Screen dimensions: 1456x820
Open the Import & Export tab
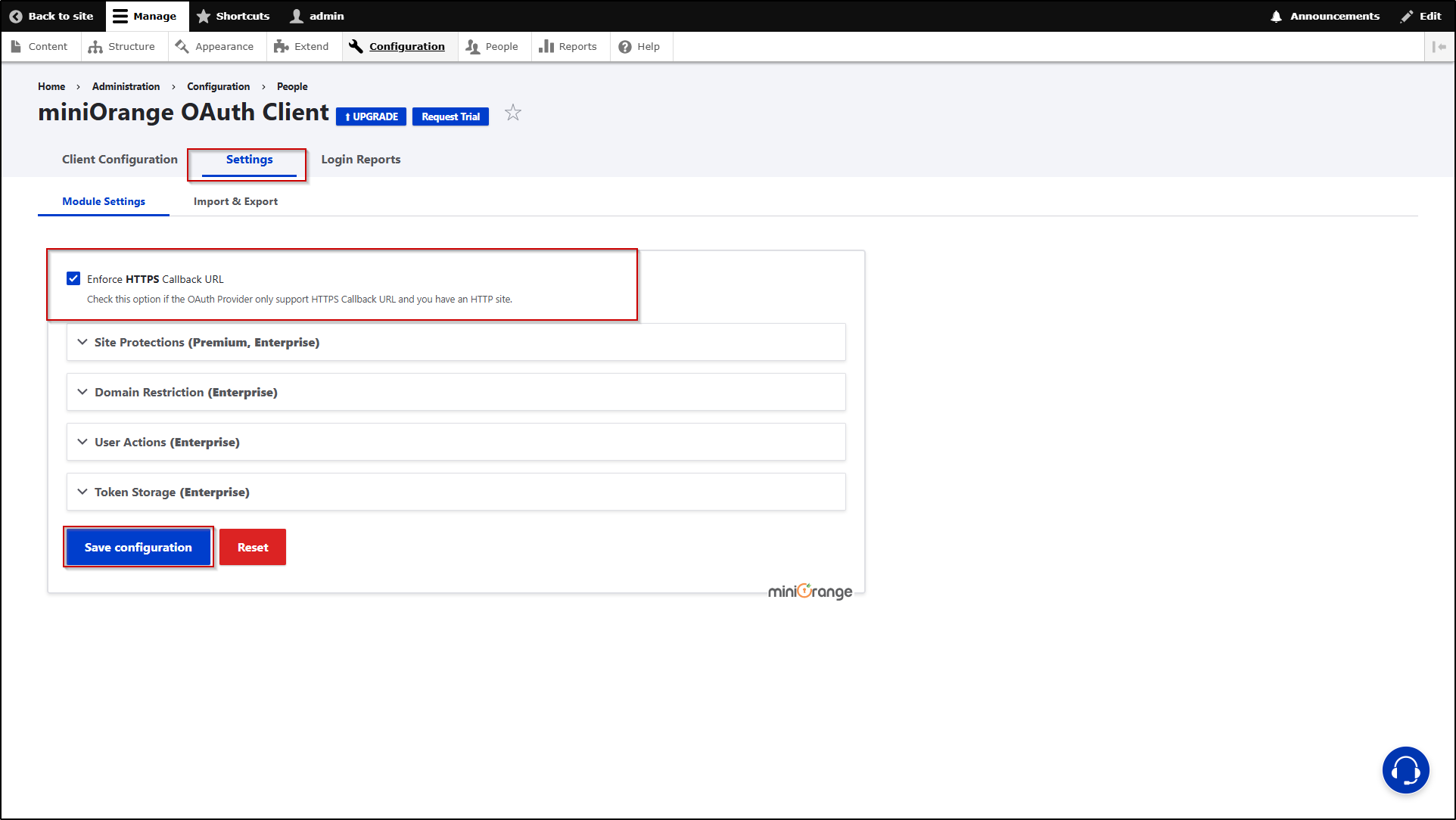coord(235,201)
